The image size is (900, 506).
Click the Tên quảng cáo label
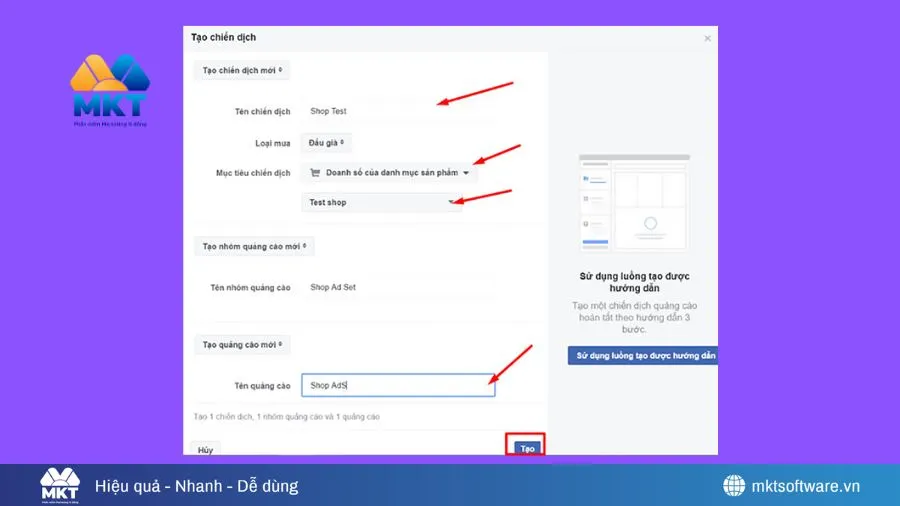(x=262, y=386)
